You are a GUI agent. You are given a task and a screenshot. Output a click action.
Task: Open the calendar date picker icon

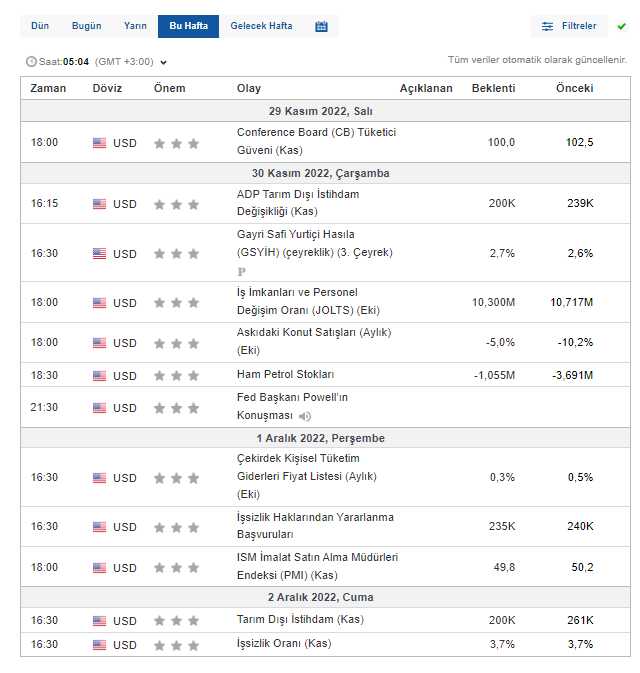click(x=321, y=26)
